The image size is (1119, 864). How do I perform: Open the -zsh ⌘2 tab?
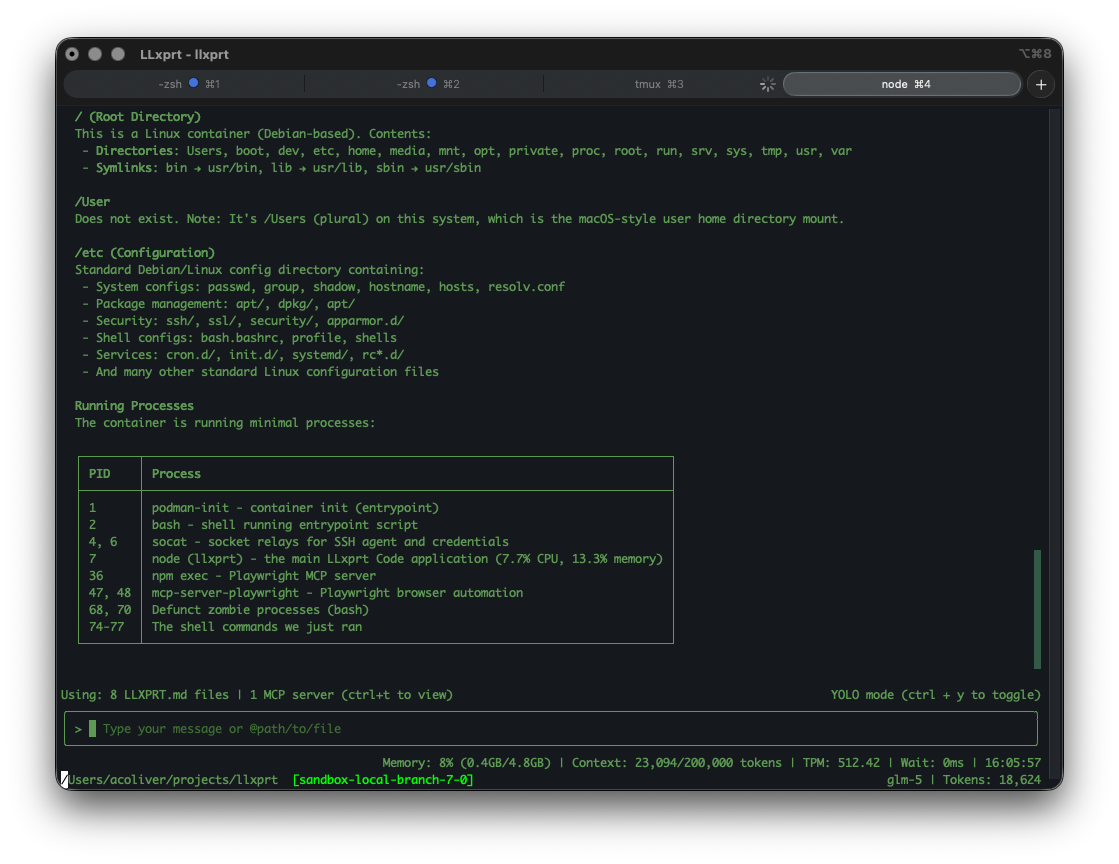tap(408, 84)
